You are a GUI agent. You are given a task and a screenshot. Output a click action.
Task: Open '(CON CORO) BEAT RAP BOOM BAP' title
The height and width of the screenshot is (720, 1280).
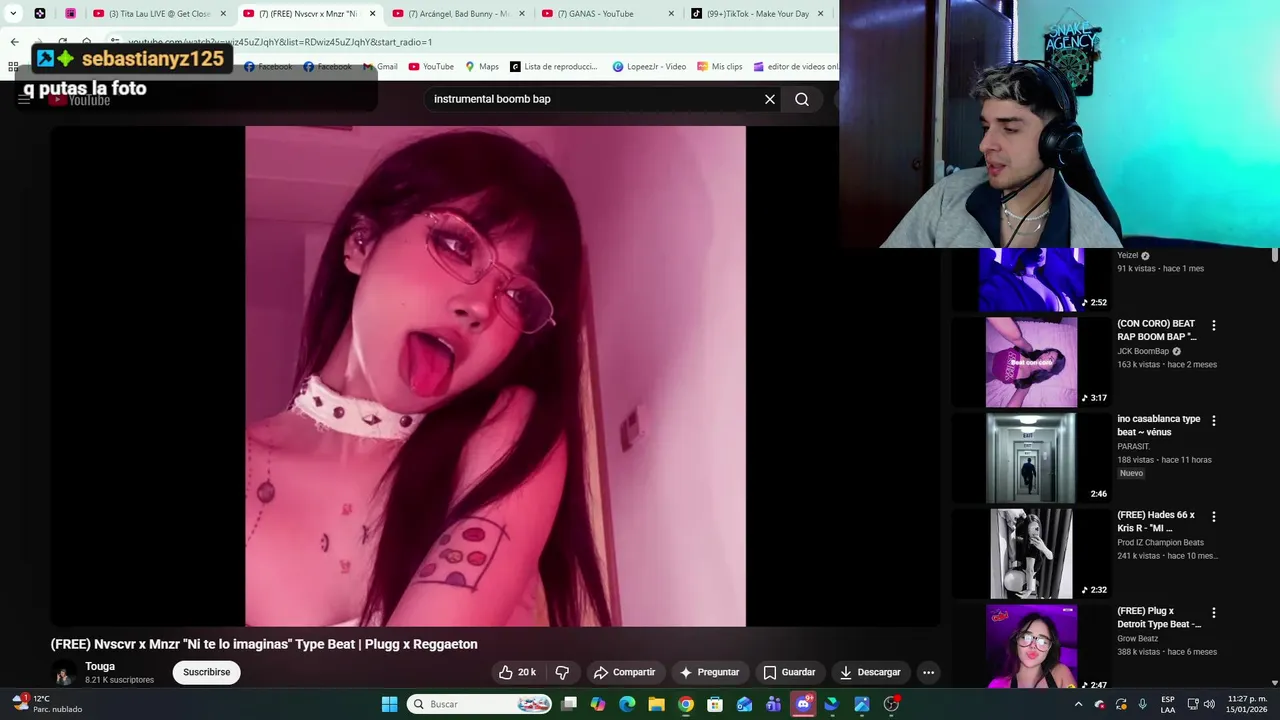click(x=1156, y=330)
